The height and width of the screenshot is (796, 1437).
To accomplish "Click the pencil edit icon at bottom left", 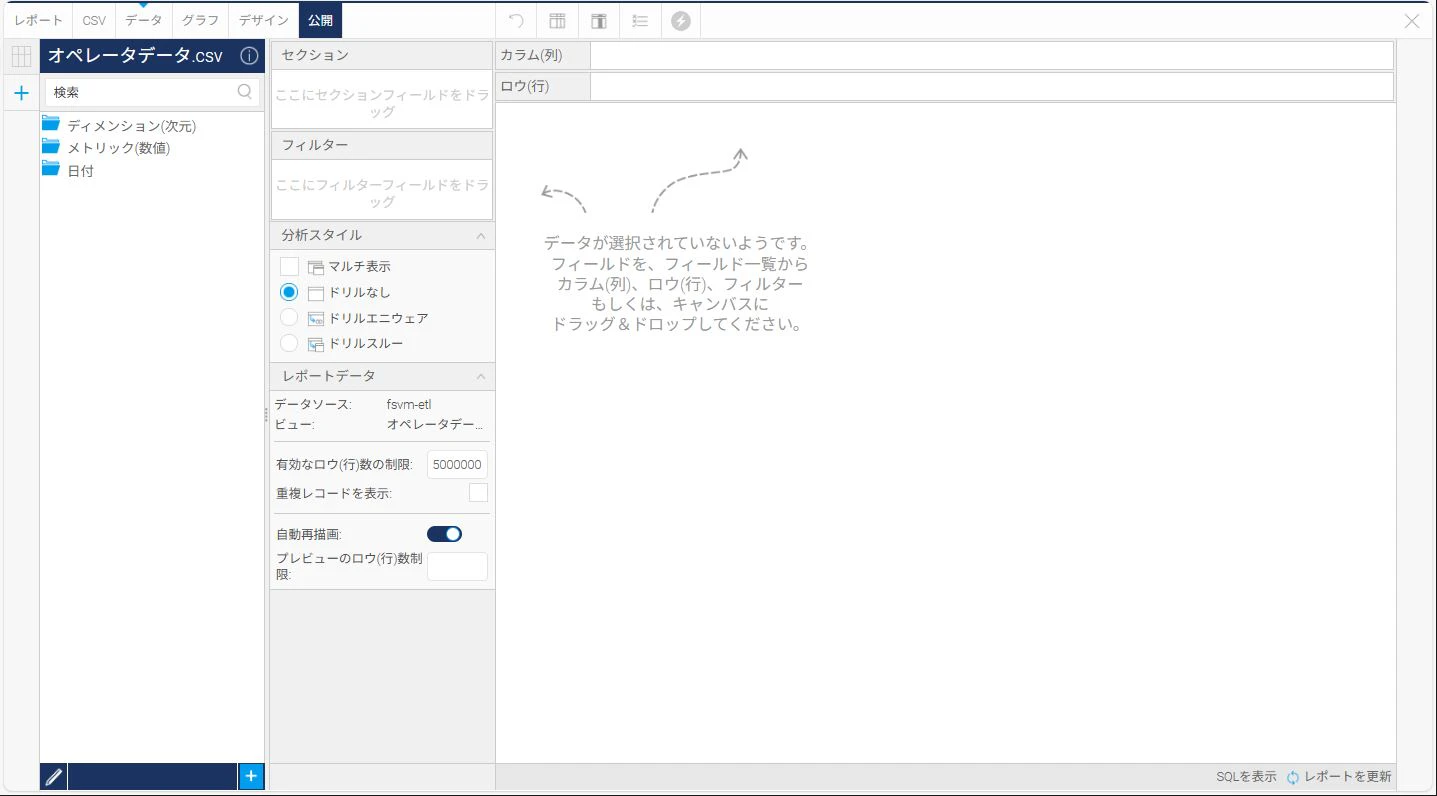I will click(x=54, y=777).
